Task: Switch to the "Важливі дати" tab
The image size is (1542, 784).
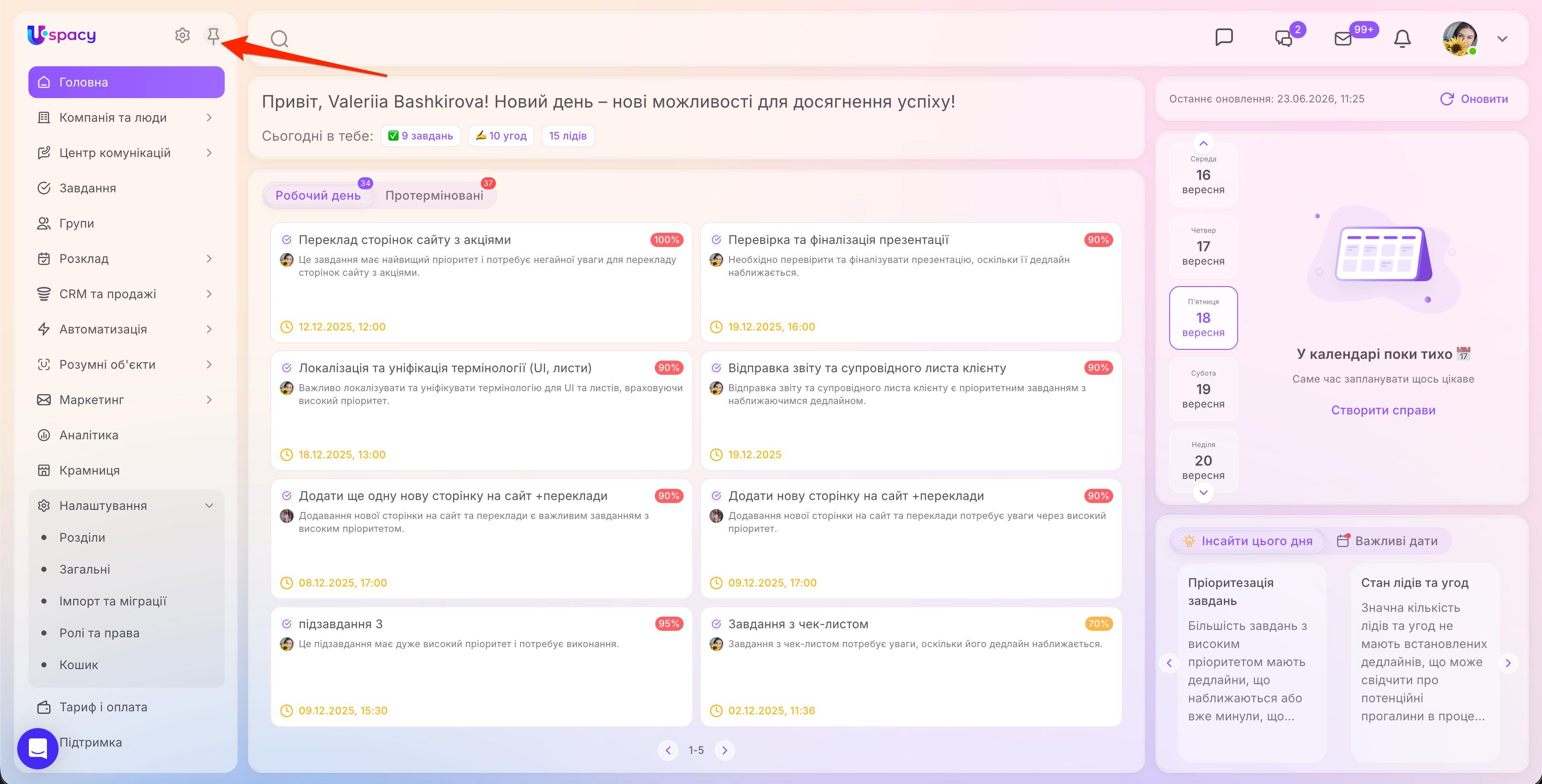Action: pos(1387,541)
